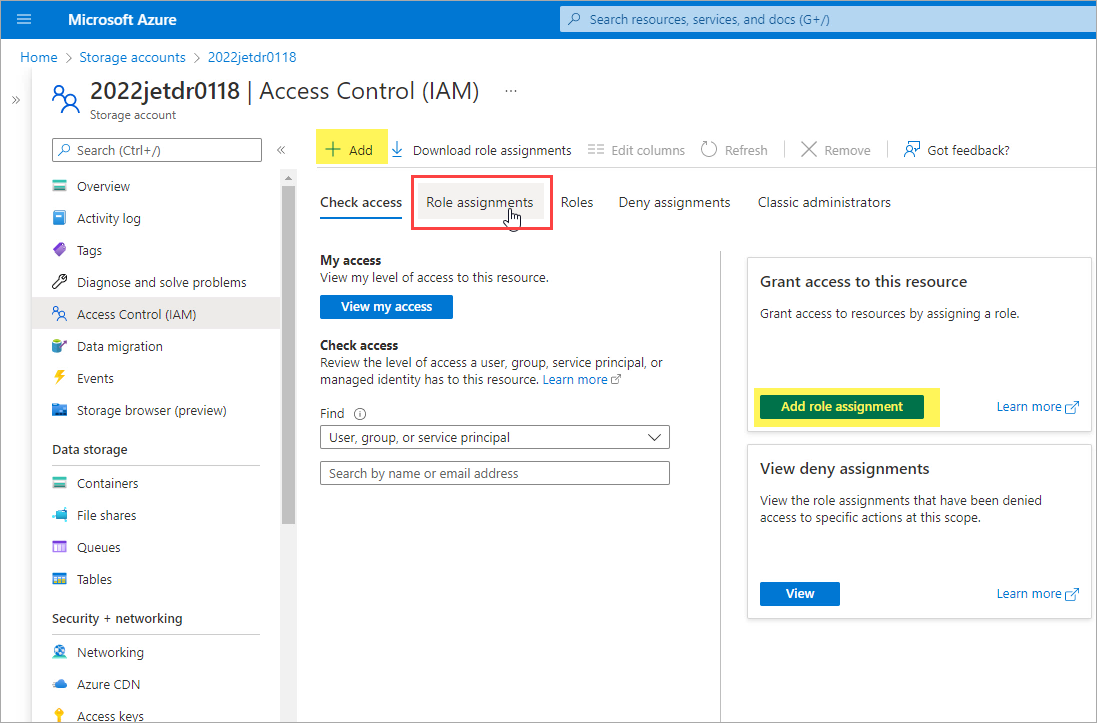1097x723 pixels.
Task: Click the Activity log sidebar icon
Action: pyautogui.click(x=60, y=218)
